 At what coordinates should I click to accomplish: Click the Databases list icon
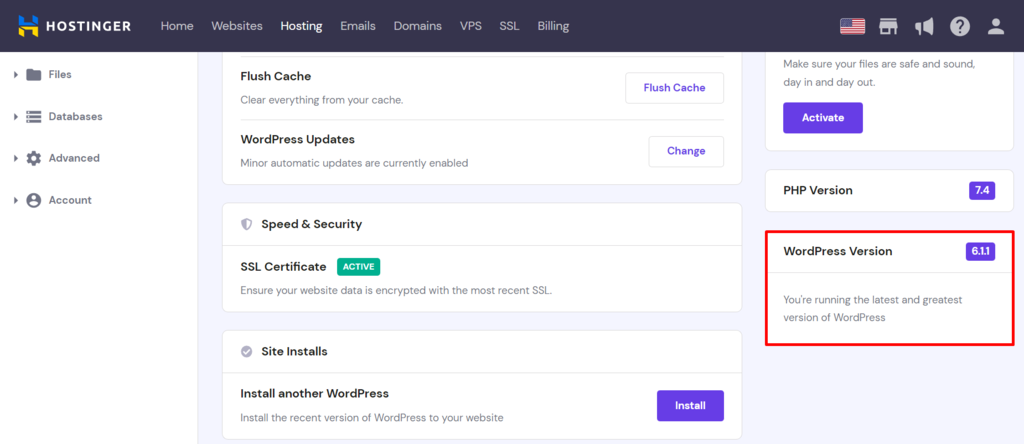click(x=34, y=117)
